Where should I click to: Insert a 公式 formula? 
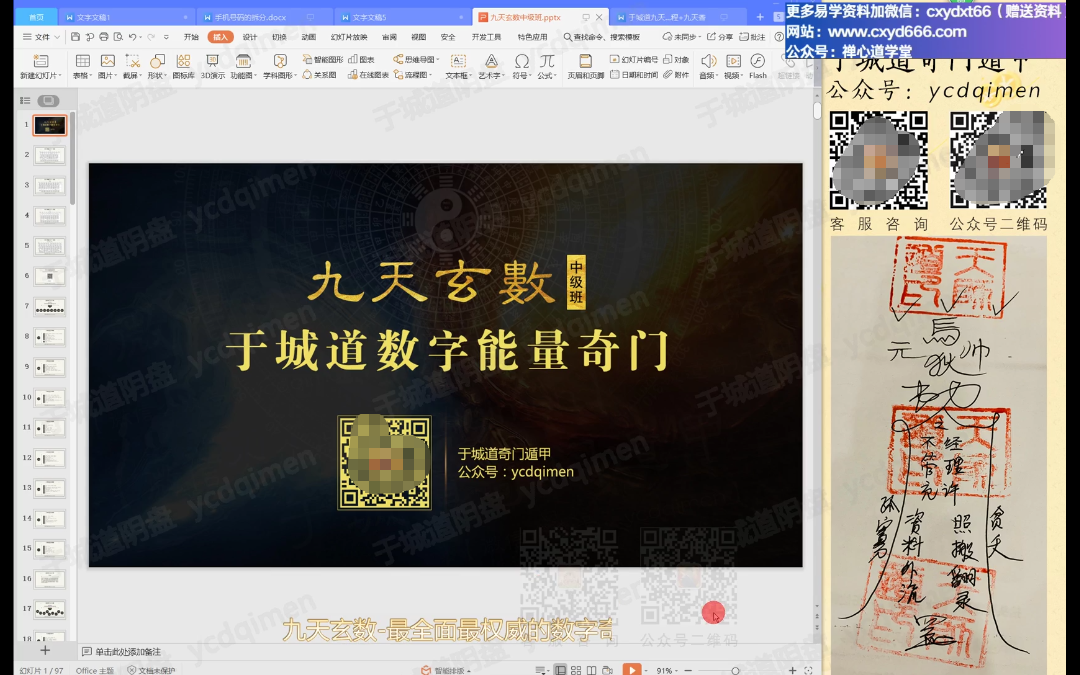pos(547,66)
